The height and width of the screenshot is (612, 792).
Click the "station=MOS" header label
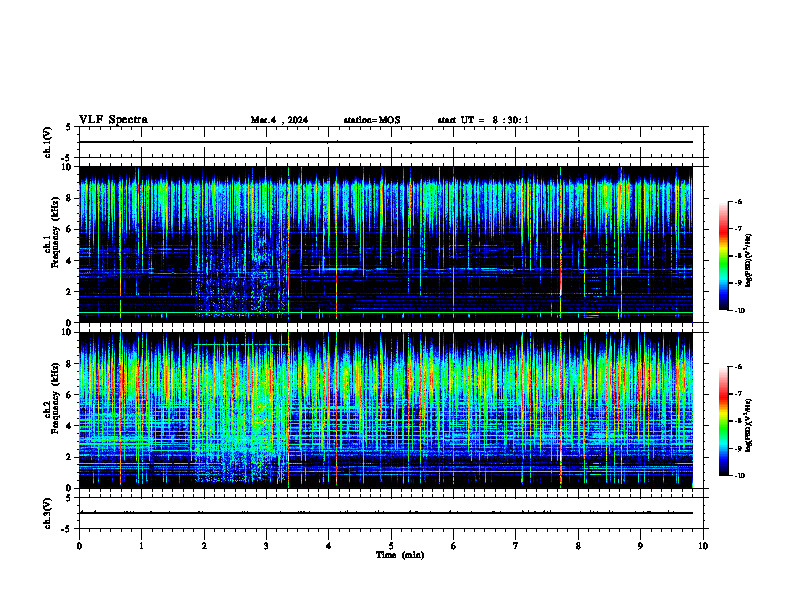coord(372,120)
